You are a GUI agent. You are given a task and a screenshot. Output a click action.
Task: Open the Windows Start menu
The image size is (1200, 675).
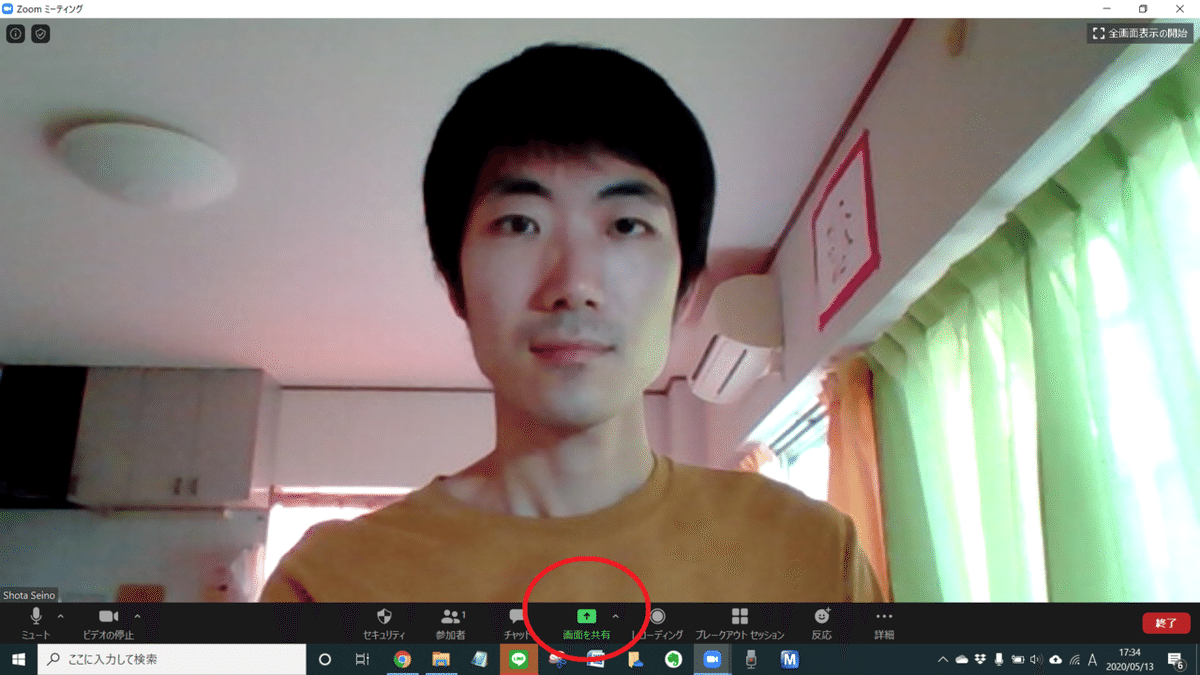click(x=18, y=659)
